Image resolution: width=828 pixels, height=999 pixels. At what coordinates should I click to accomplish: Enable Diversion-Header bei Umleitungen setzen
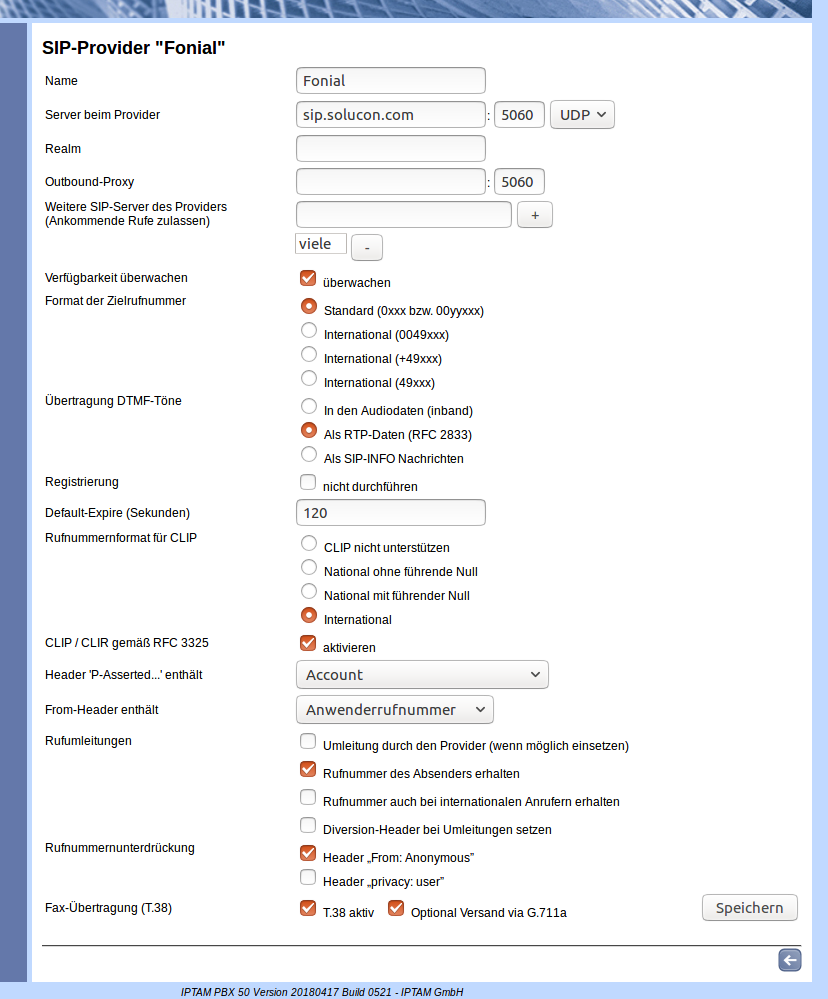tap(308, 826)
